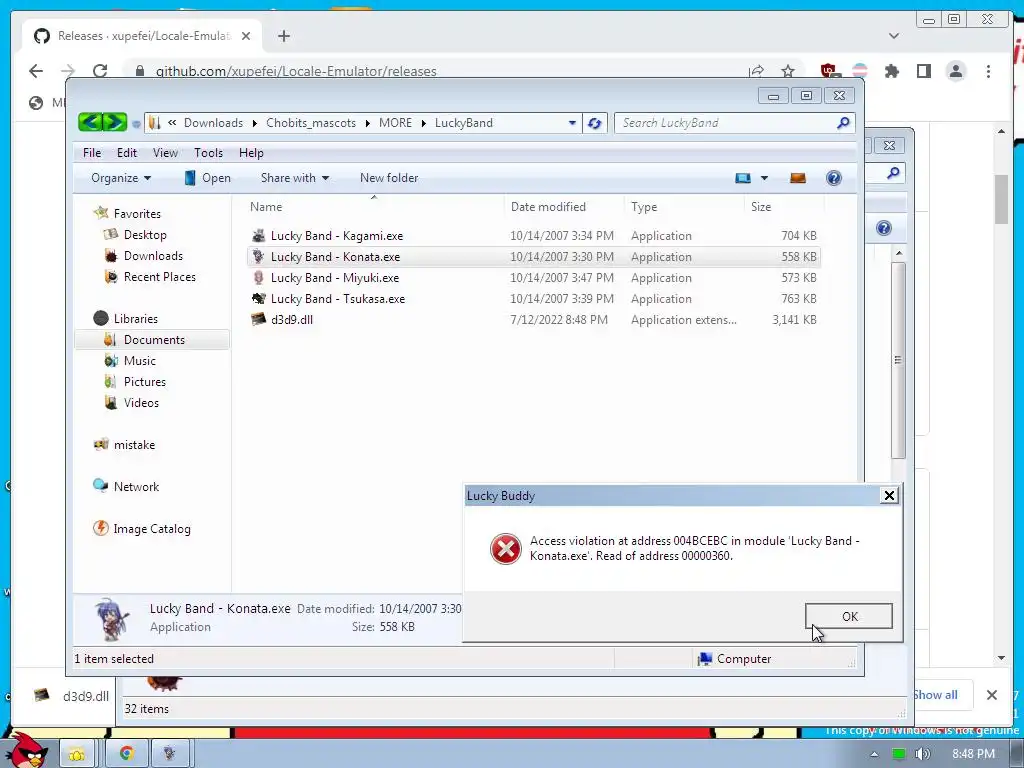1024x768 pixels.
Task: Click the change view icon
Action: (743, 178)
